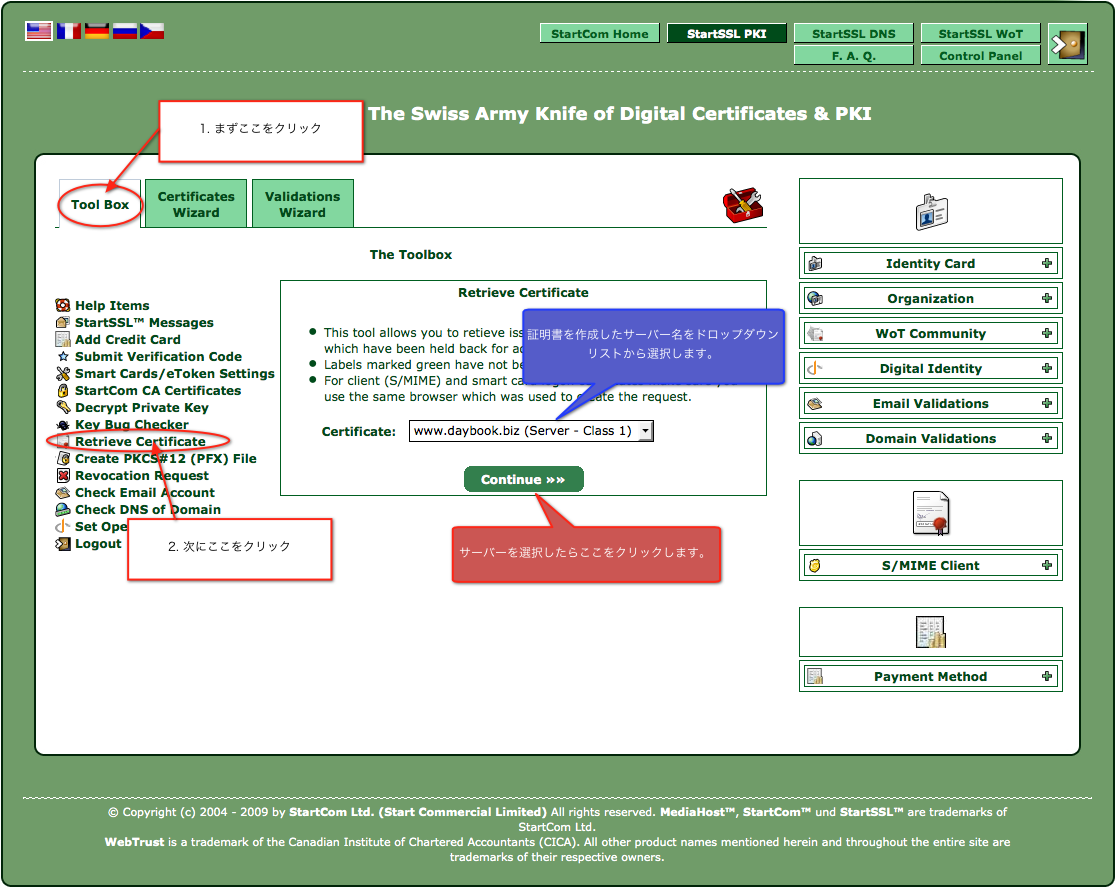Open the Certificates Wizard tab
Image resolution: width=1116 pixels, height=888 pixels.
click(x=196, y=204)
